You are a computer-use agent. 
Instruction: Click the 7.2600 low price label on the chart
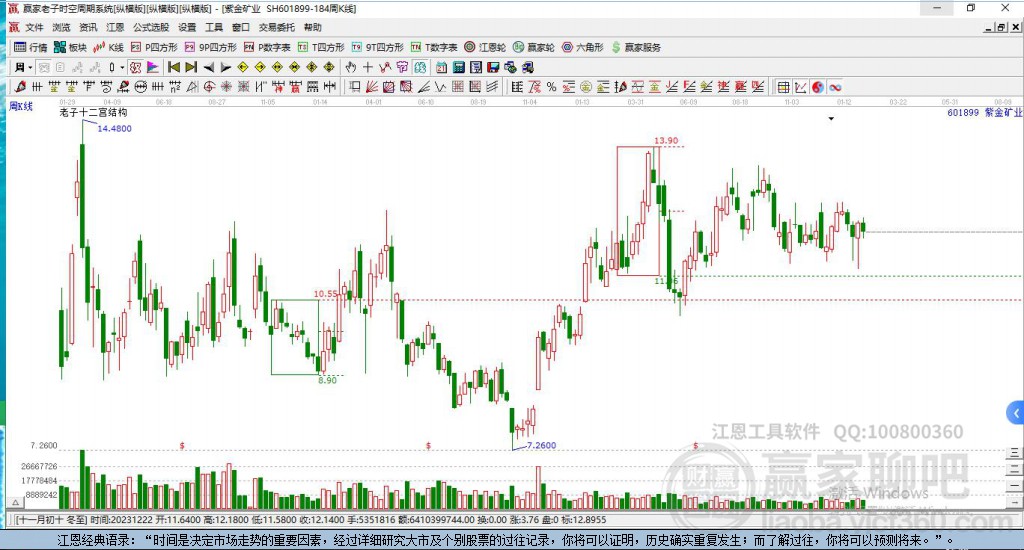coord(541,445)
